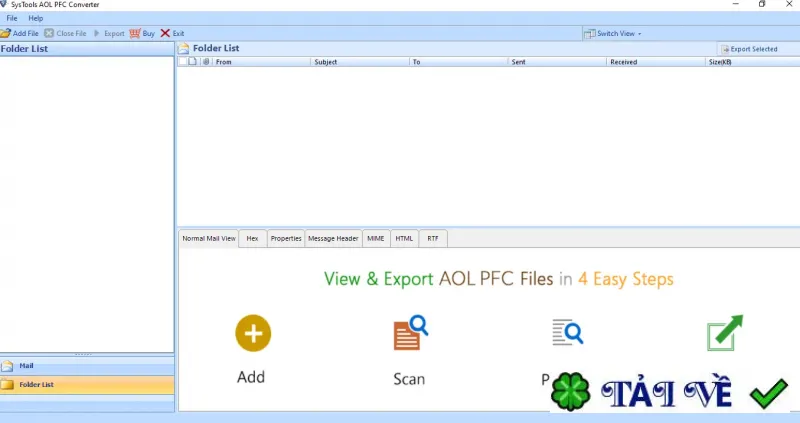Open the File menu

[12, 18]
